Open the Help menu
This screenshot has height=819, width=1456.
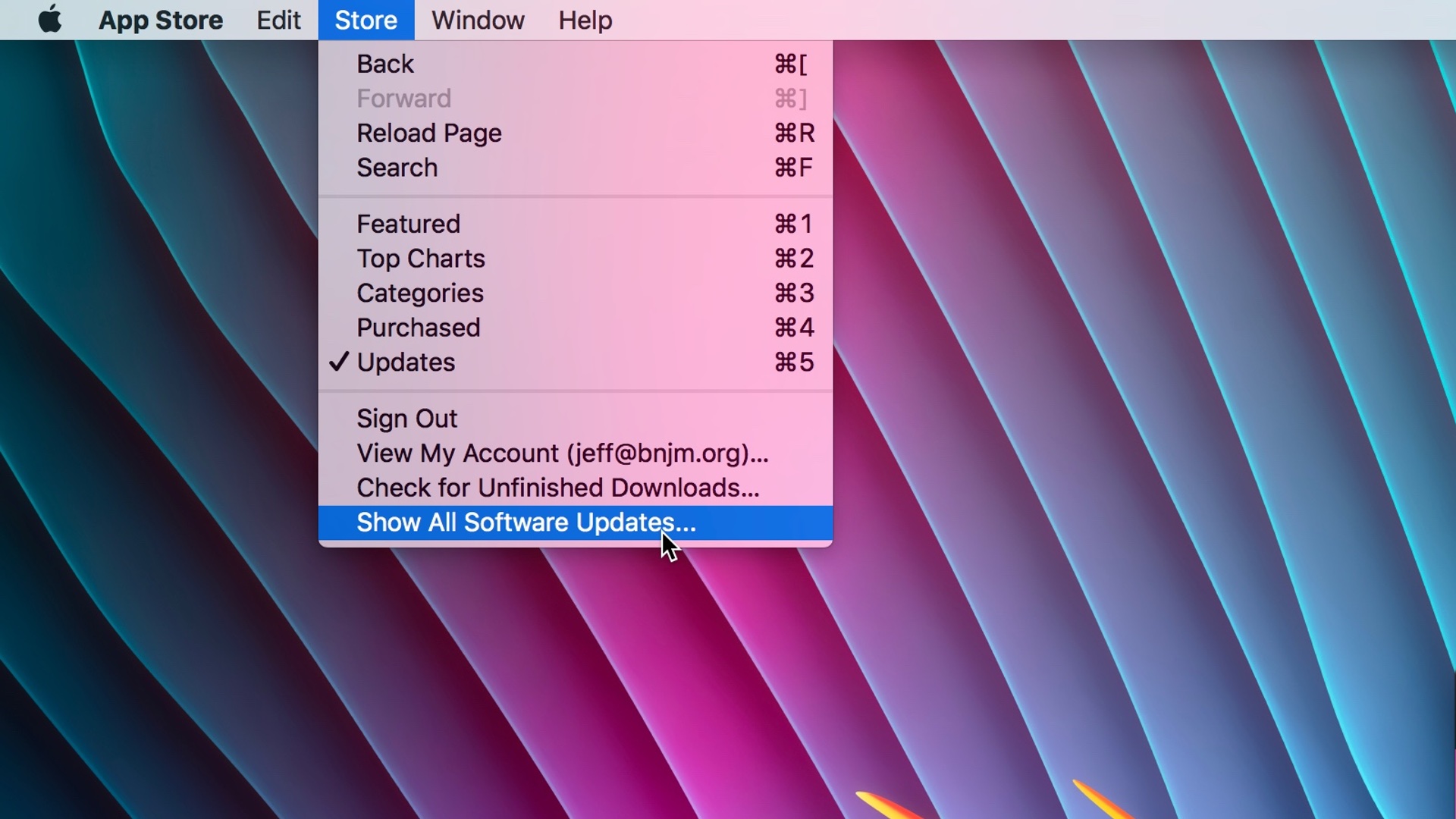click(x=585, y=20)
